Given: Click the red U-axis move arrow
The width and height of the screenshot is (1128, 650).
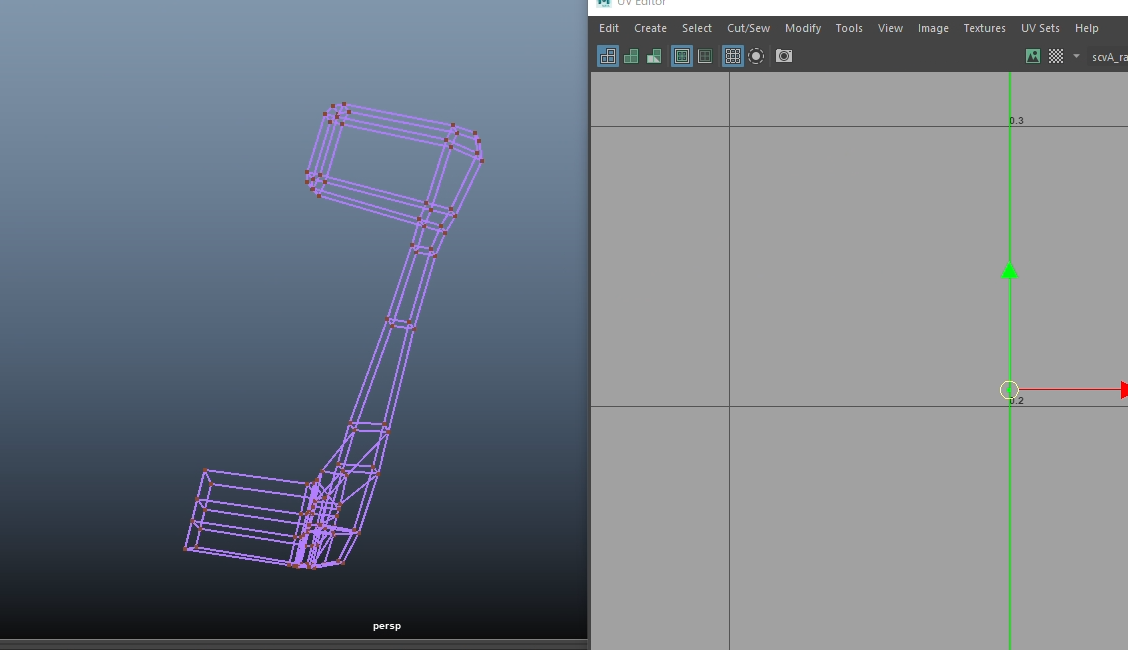Looking at the screenshot, I should pyautogui.click(x=1122, y=390).
